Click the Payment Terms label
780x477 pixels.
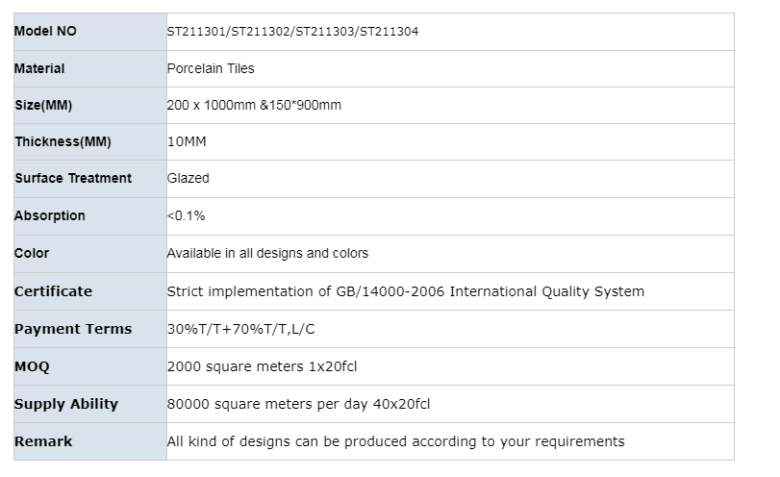pos(73,329)
